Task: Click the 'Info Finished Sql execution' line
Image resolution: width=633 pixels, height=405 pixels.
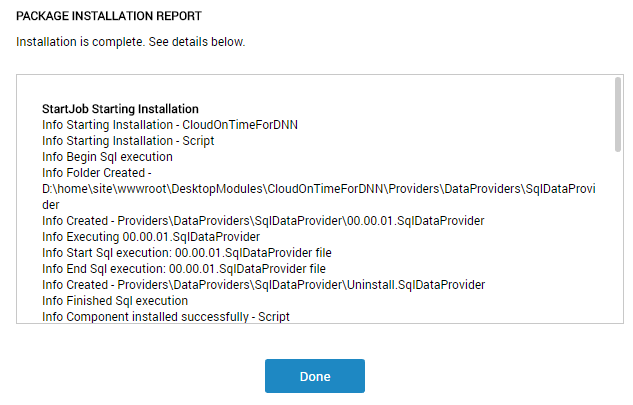Action: (x=115, y=300)
